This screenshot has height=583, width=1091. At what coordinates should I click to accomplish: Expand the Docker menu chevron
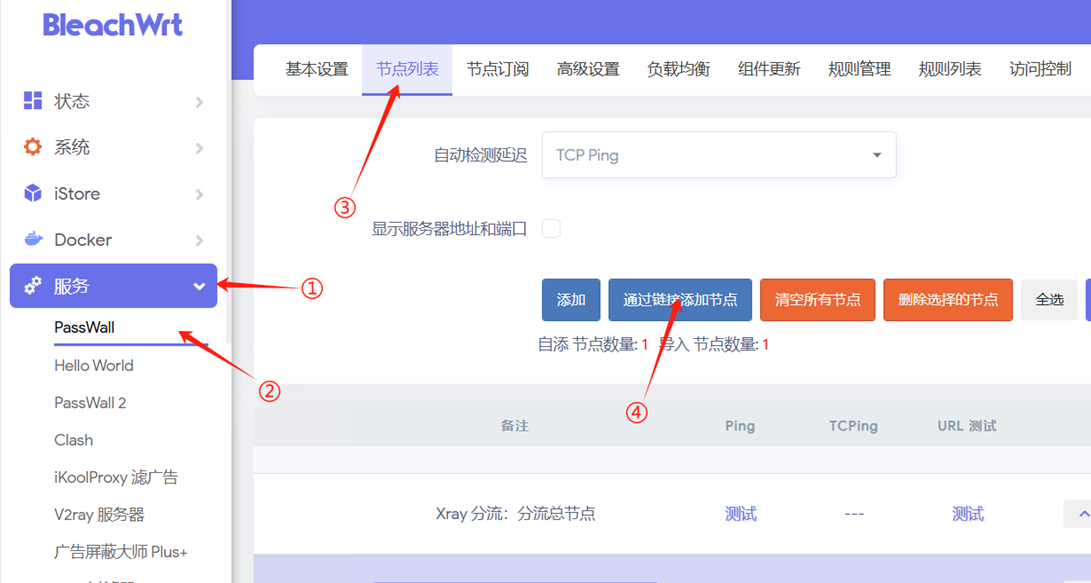click(200, 240)
